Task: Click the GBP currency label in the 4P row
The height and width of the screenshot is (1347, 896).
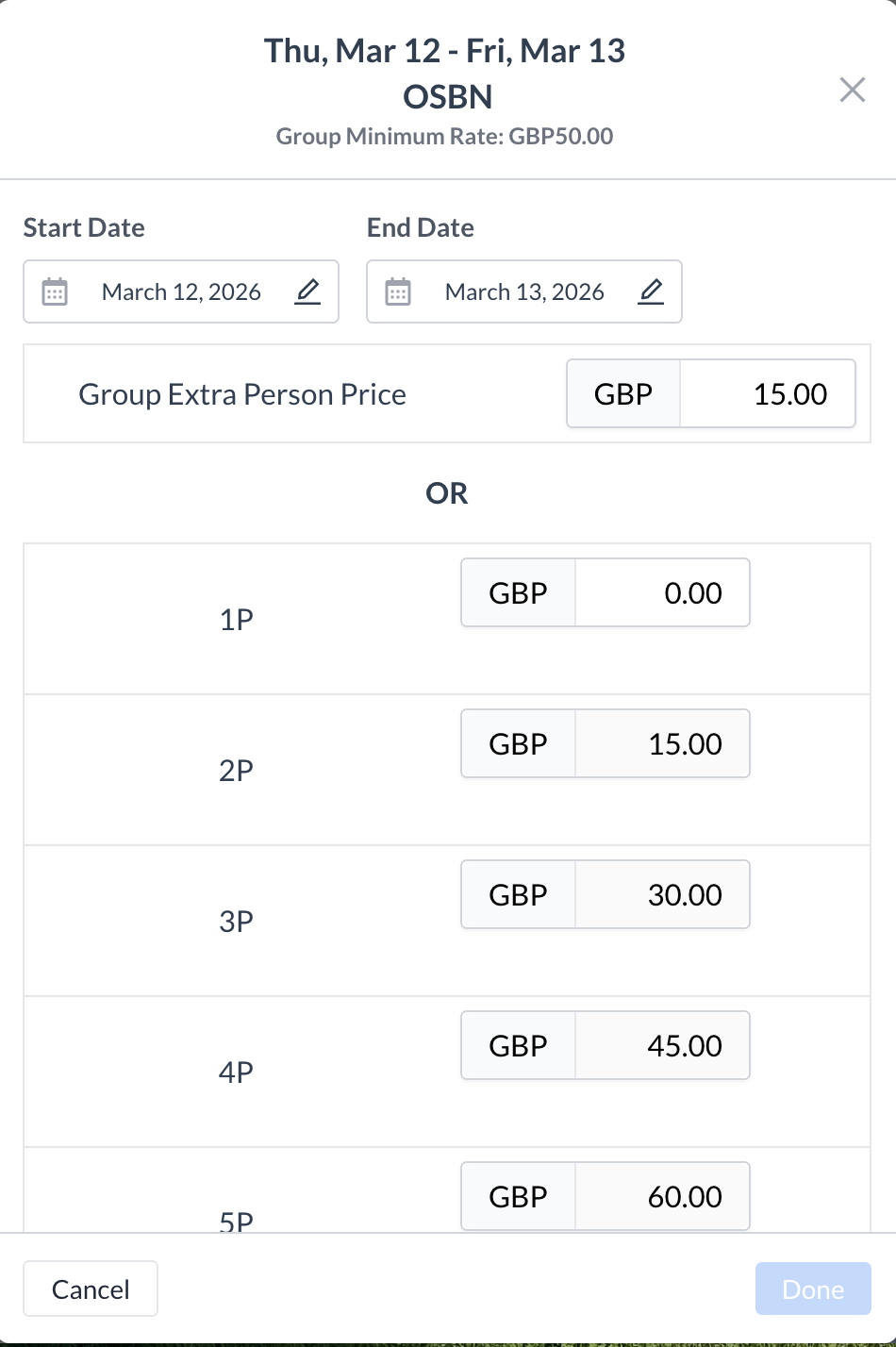Action: [518, 1046]
